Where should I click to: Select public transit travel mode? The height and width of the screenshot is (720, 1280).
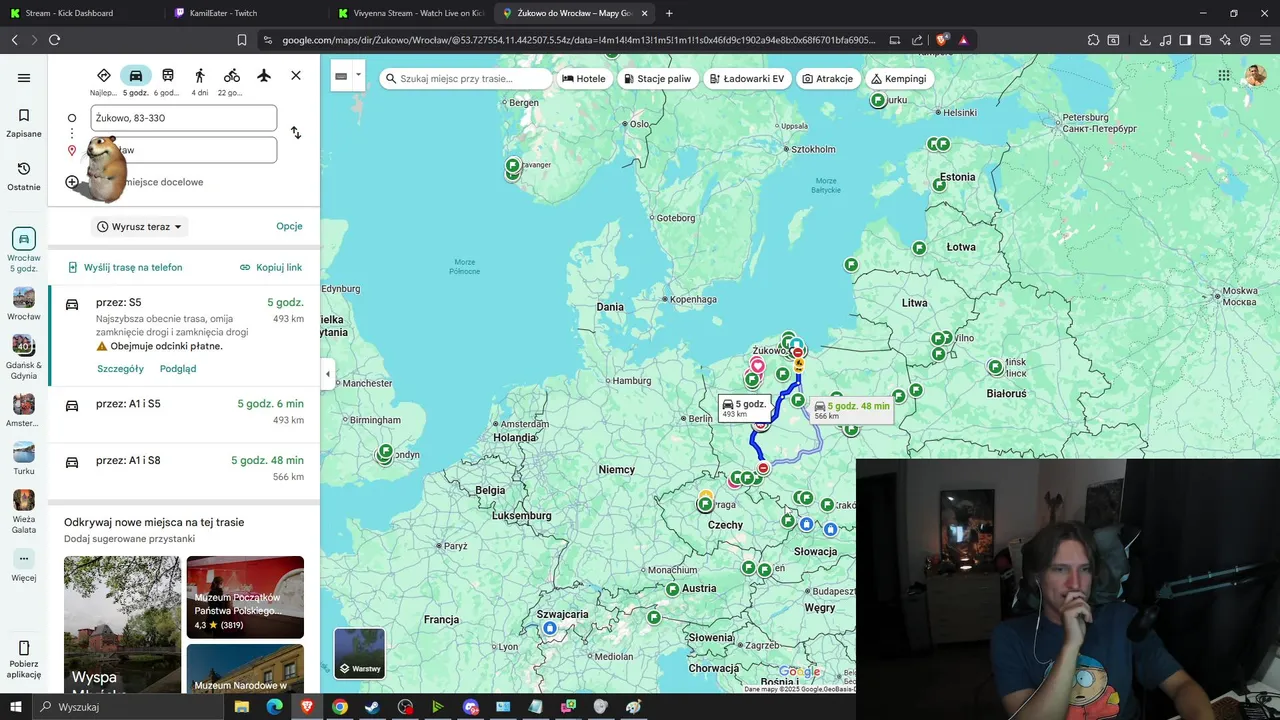[168, 76]
